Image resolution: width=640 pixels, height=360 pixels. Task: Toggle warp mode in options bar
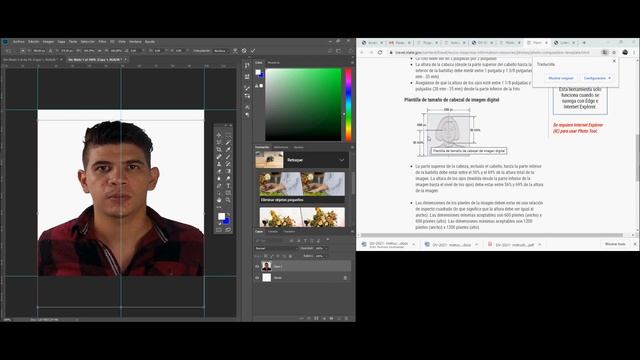[x=235, y=51]
